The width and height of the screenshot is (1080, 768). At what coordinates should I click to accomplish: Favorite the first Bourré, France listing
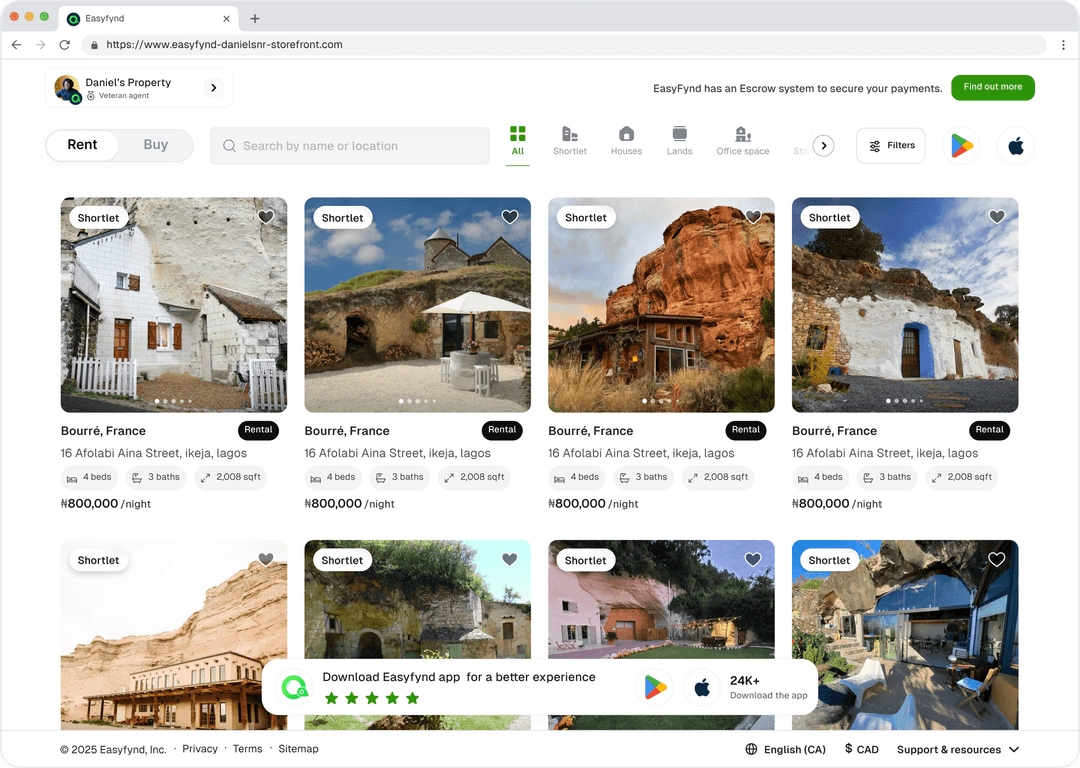(x=265, y=217)
